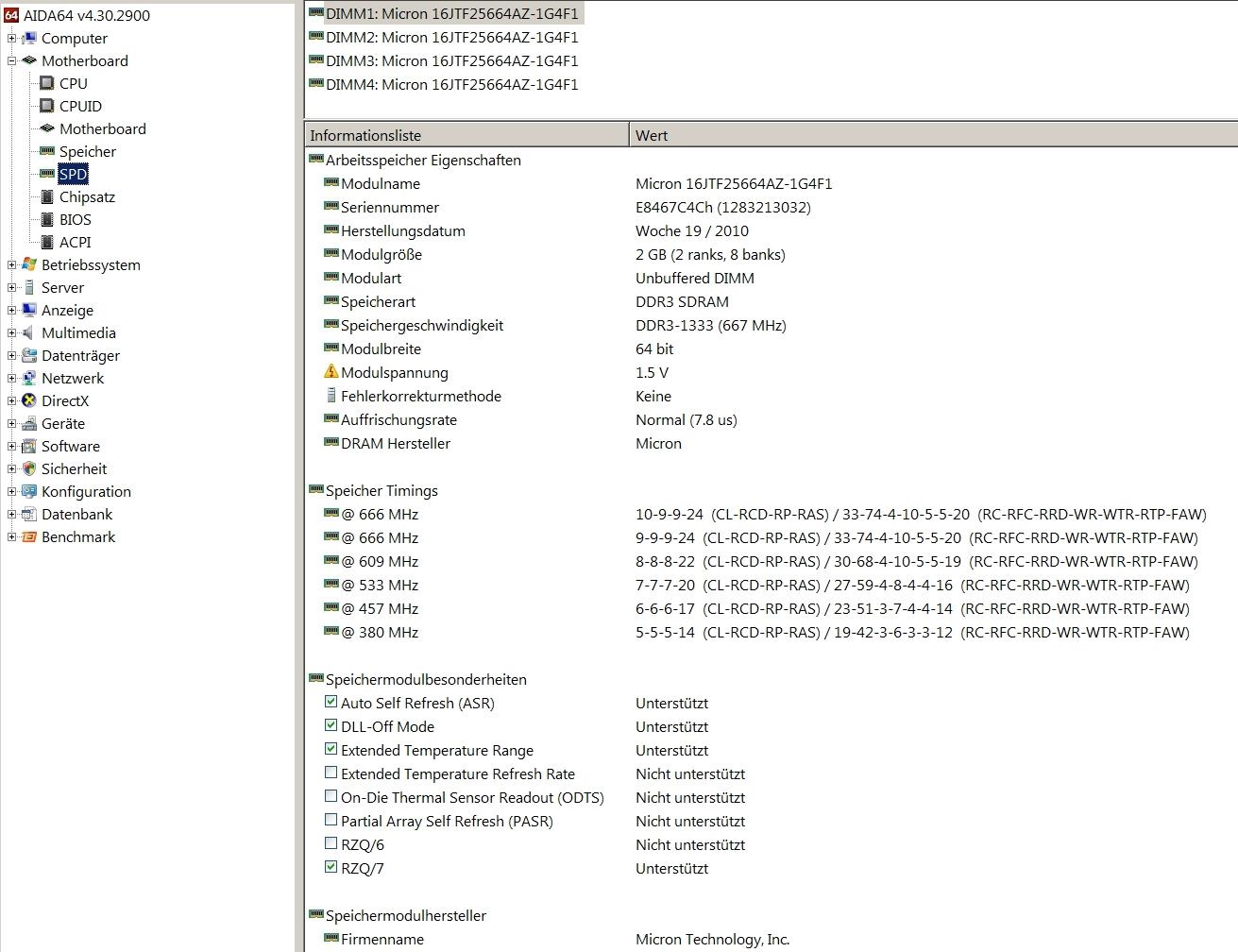The width and height of the screenshot is (1238, 952).
Task: Select the @ 380 MHz timing row
Action: (x=771, y=632)
